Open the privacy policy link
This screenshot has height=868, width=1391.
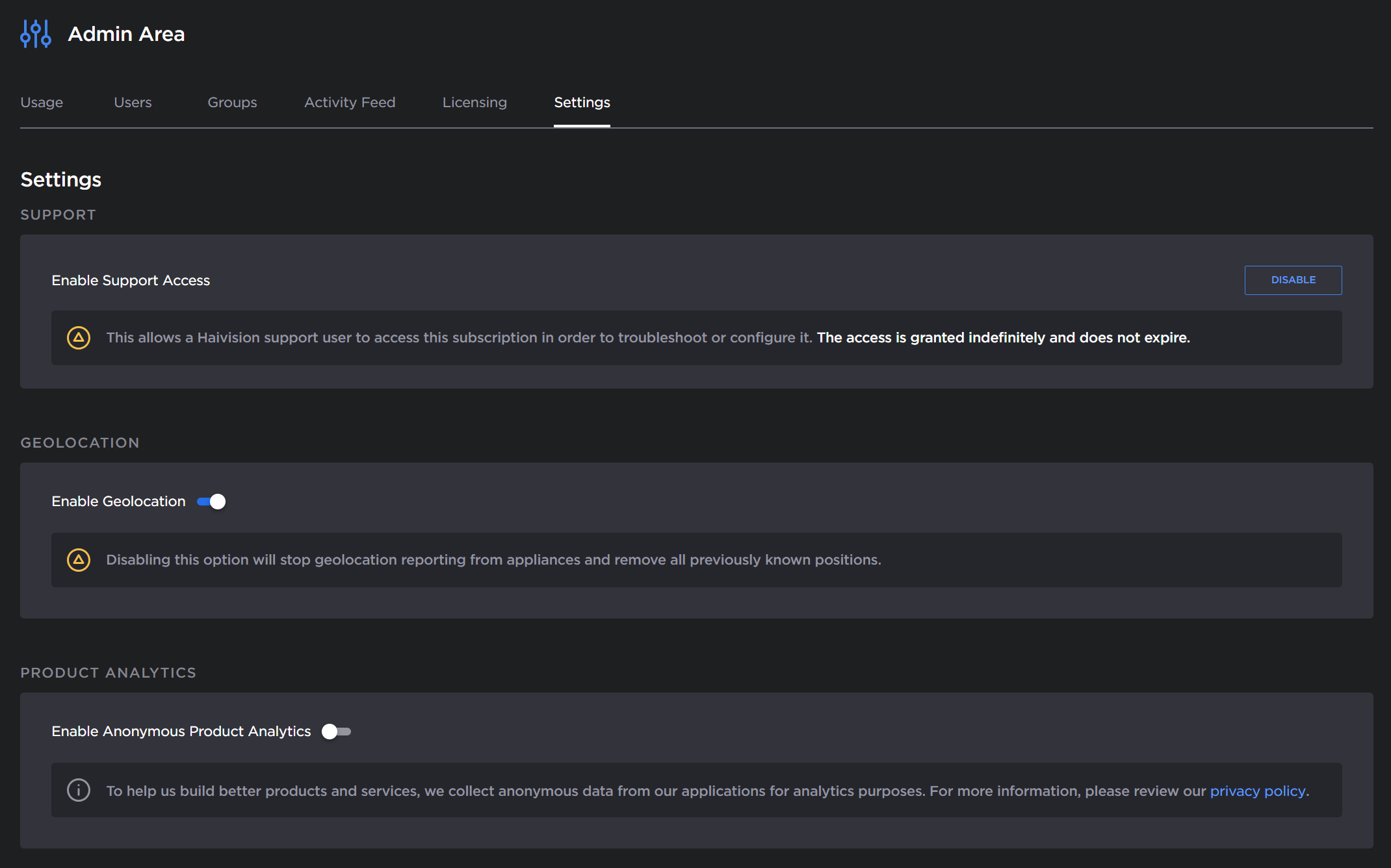(1258, 791)
